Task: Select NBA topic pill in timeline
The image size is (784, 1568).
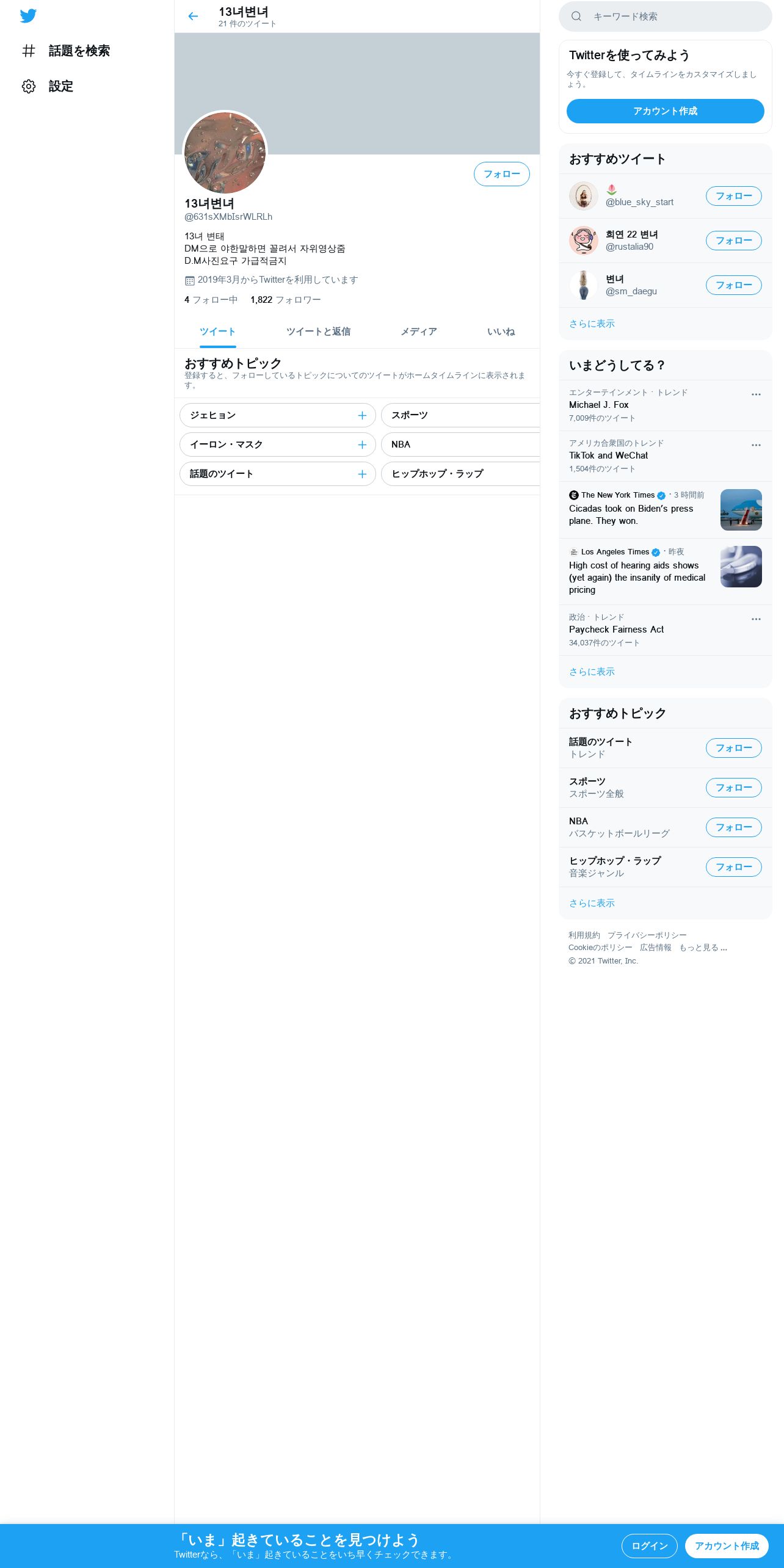Action: (x=460, y=445)
